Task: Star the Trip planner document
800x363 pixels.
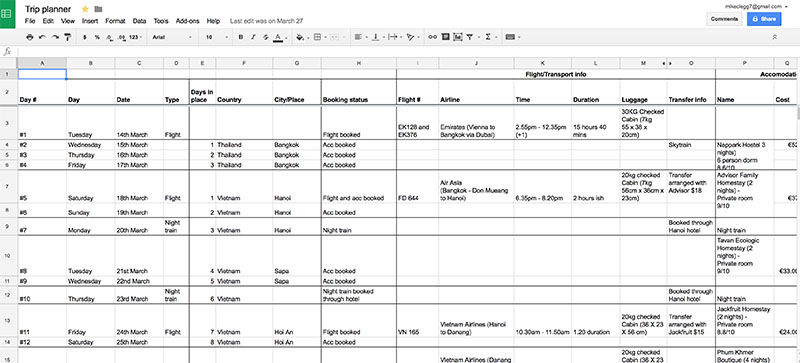Action: point(85,9)
